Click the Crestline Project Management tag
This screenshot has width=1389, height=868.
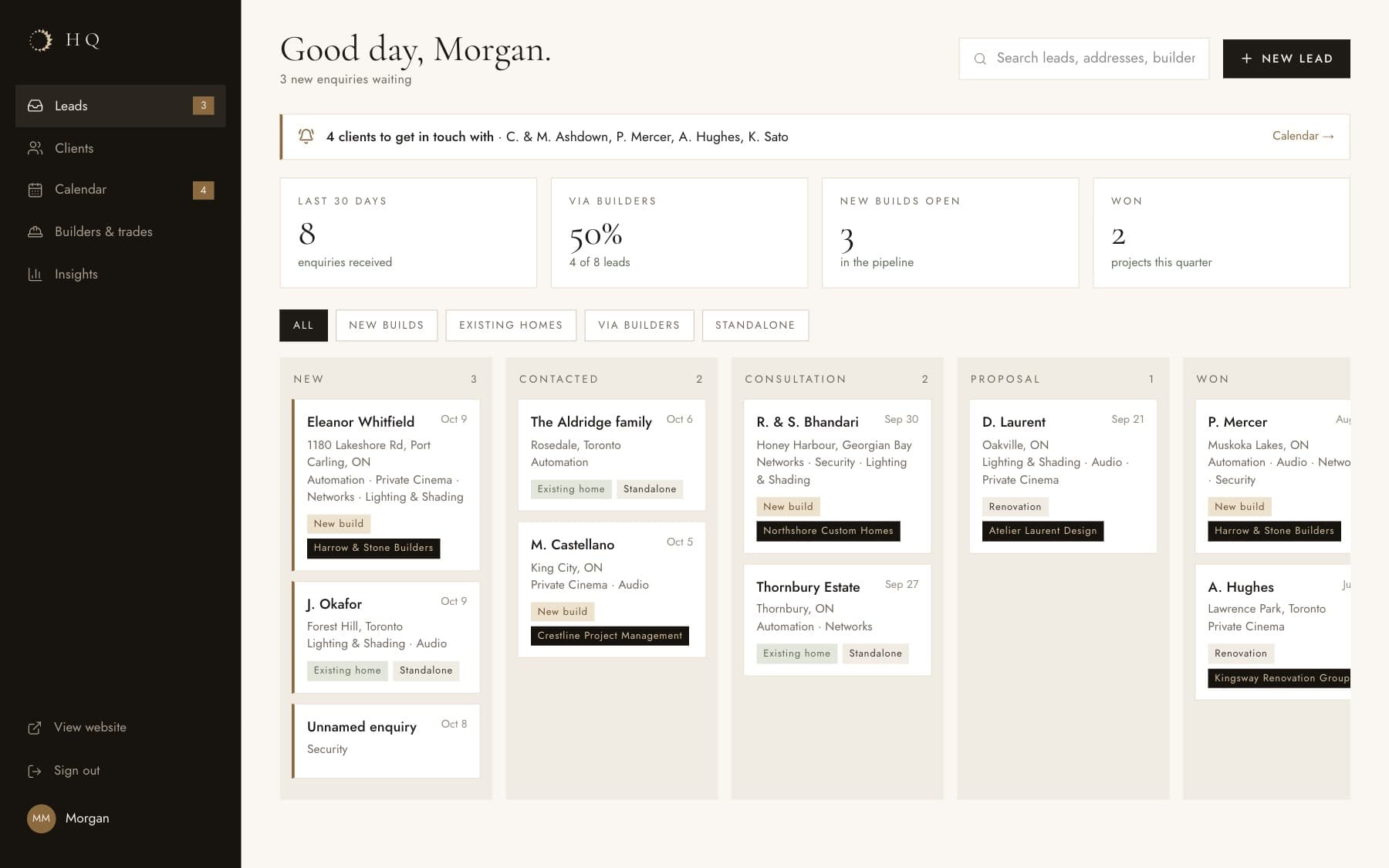(610, 636)
